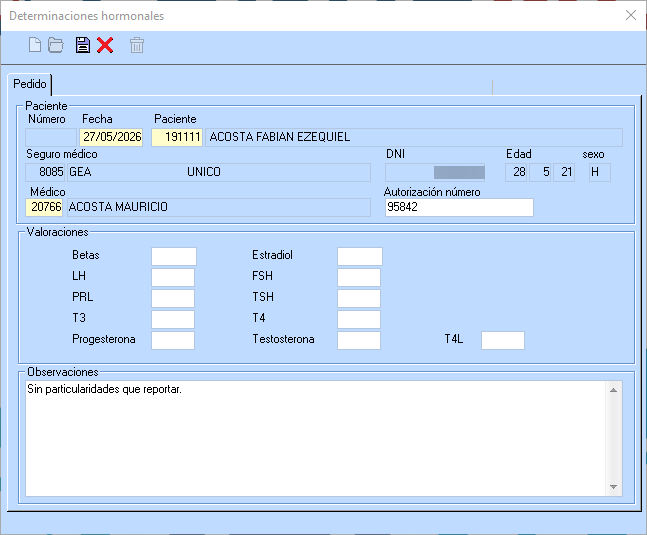Click Seguro médico code 8085
Viewport: 647px width, 535px height.
(45, 172)
